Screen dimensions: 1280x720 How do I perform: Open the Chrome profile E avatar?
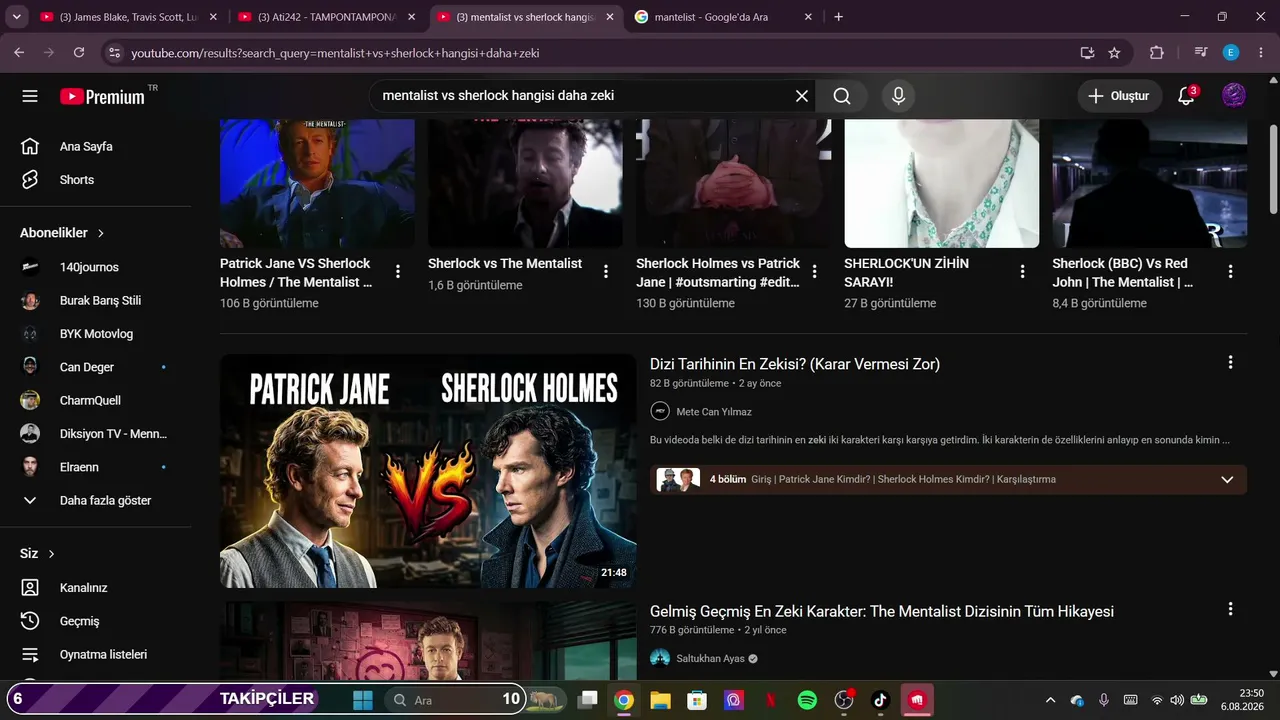click(x=1231, y=52)
